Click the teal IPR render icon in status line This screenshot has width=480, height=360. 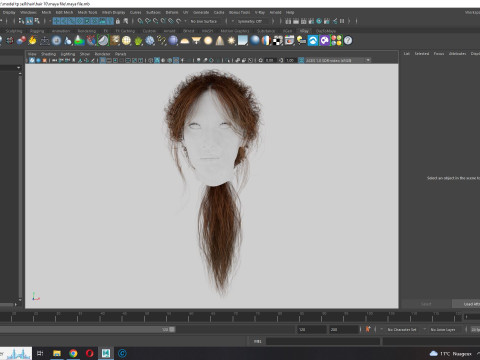pyautogui.click(x=319, y=21)
